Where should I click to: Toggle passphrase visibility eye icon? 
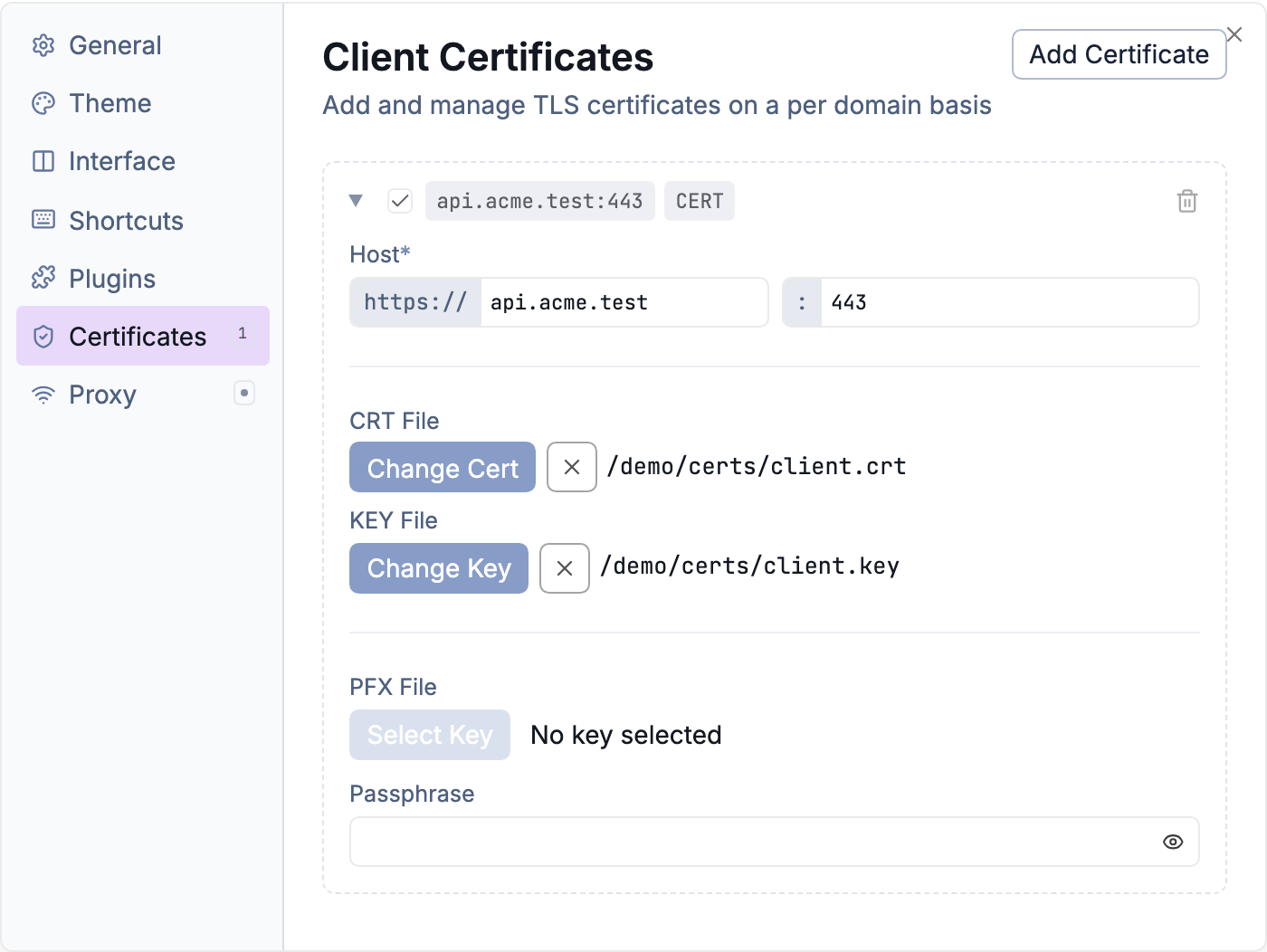tap(1173, 842)
